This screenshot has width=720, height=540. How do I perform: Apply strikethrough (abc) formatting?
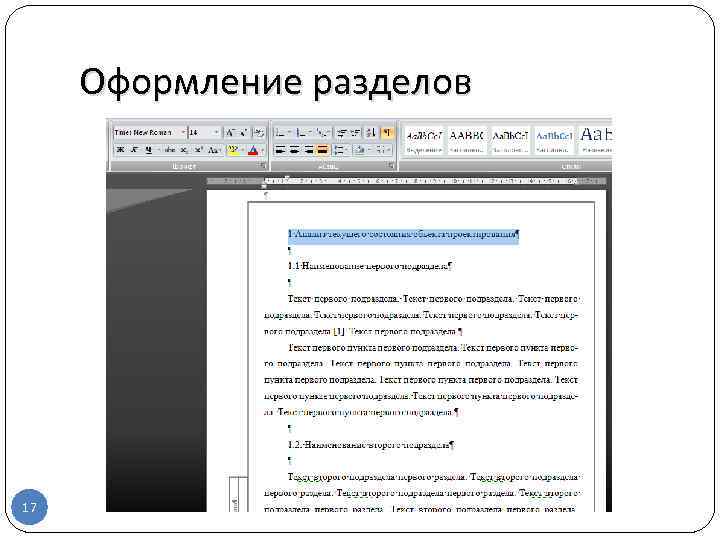coord(169,150)
